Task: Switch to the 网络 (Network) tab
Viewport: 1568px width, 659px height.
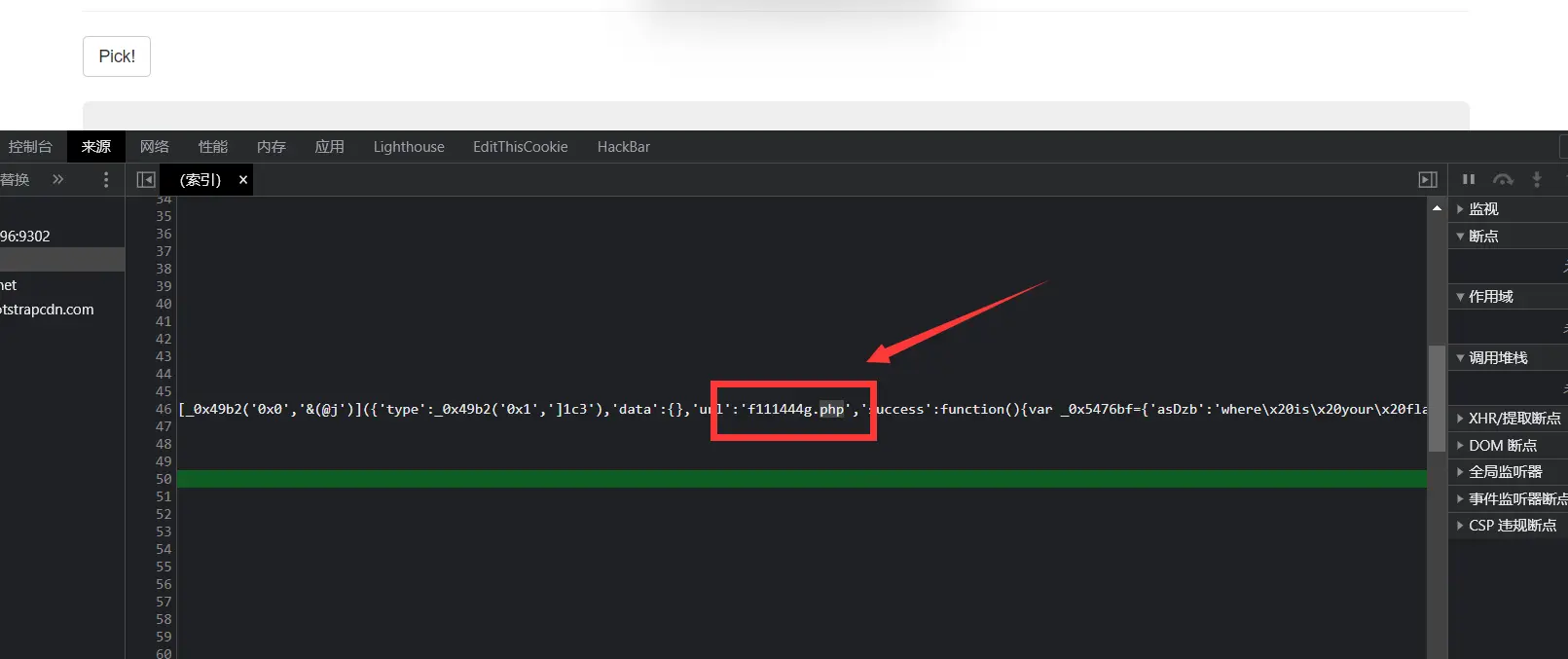Action: pyautogui.click(x=154, y=147)
